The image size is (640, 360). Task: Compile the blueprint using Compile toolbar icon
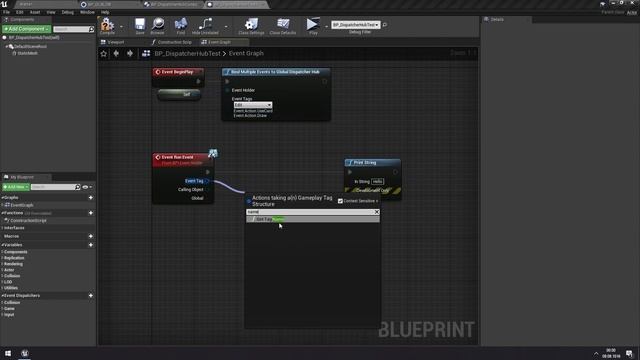107,25
